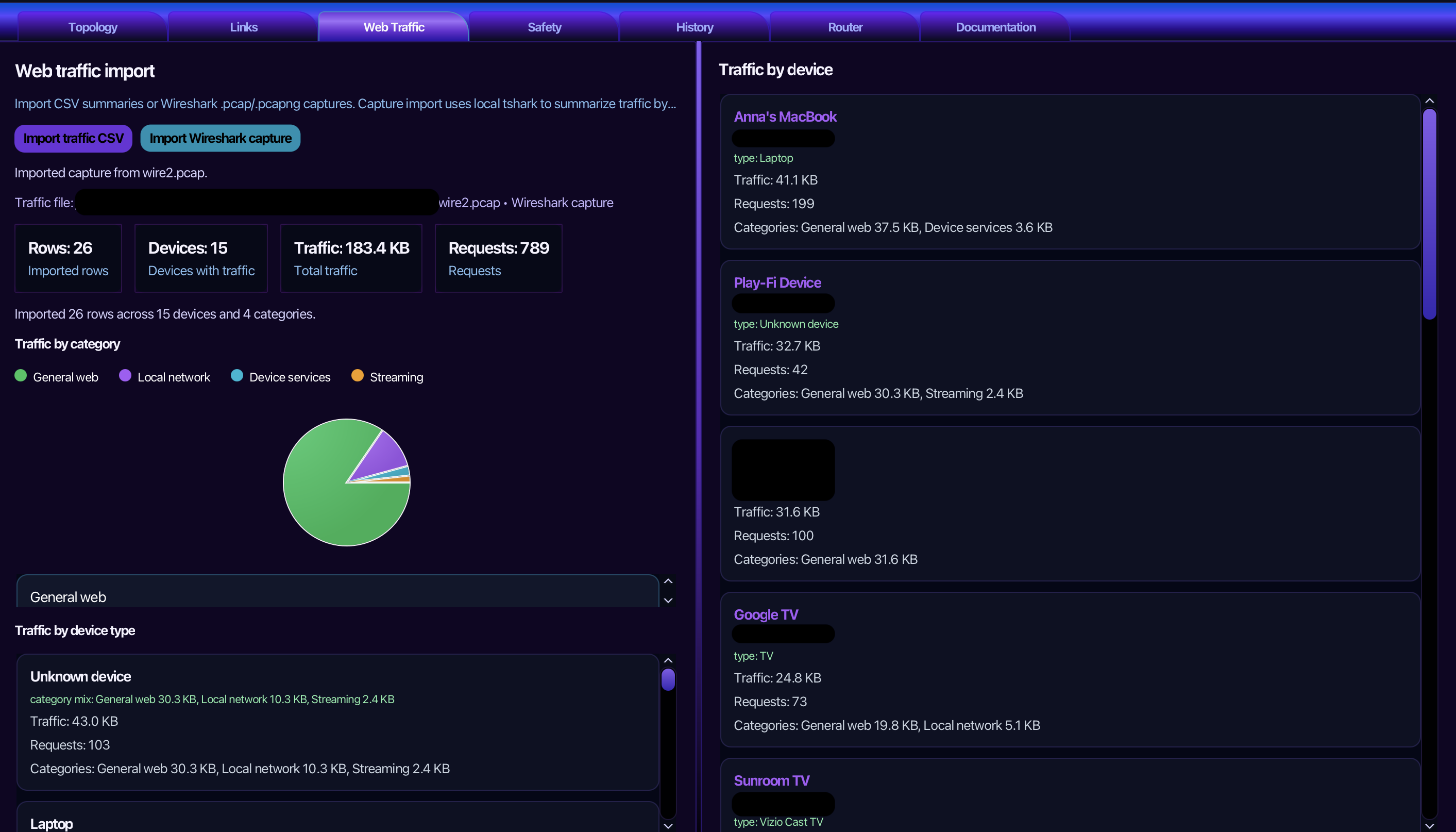Image resolution: width=1456 pixels, height=832 pixels.
Task: Click the Device services blue legend dot
Action: click(x=237, y=375)
